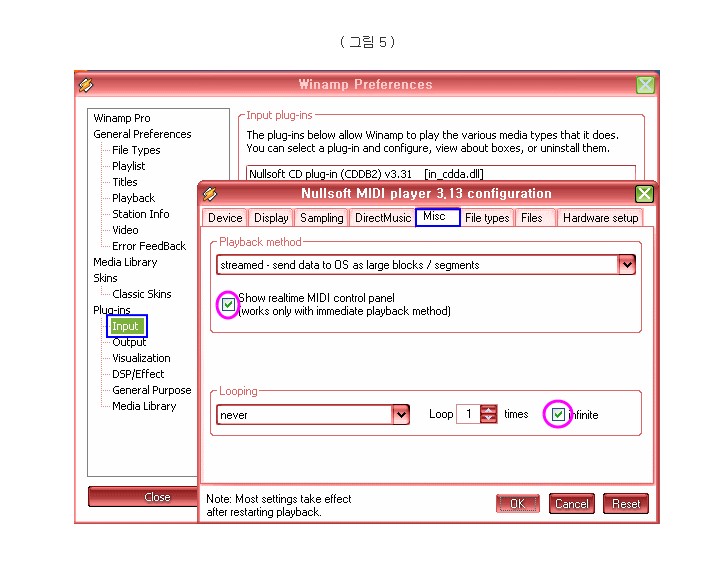Click Winamp icon in MIDI configuration title bar
The width and height of the screenshot is (705, 572).
tap(210, 194)
